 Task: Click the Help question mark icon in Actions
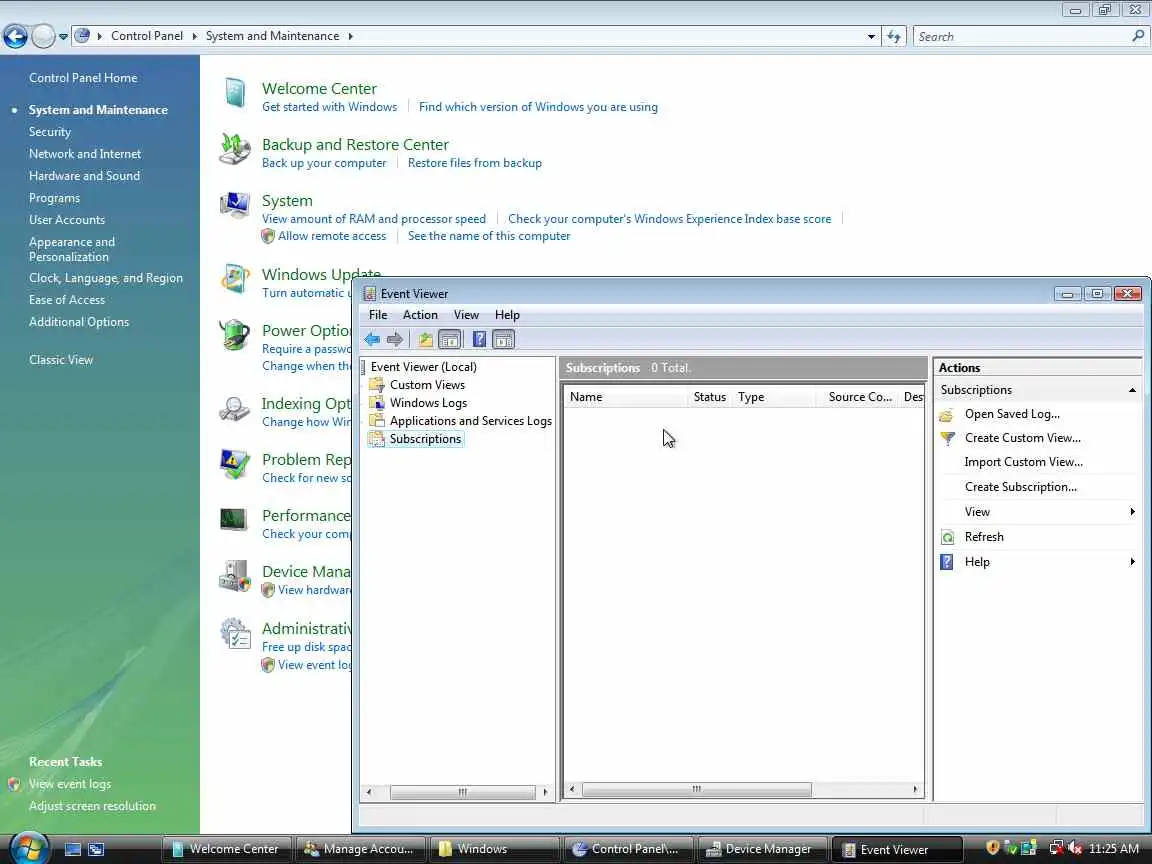pos(947,562)
